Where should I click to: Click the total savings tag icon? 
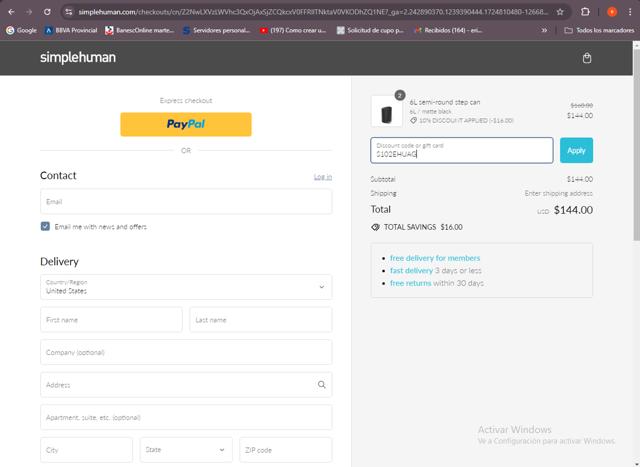coord(375,227)
